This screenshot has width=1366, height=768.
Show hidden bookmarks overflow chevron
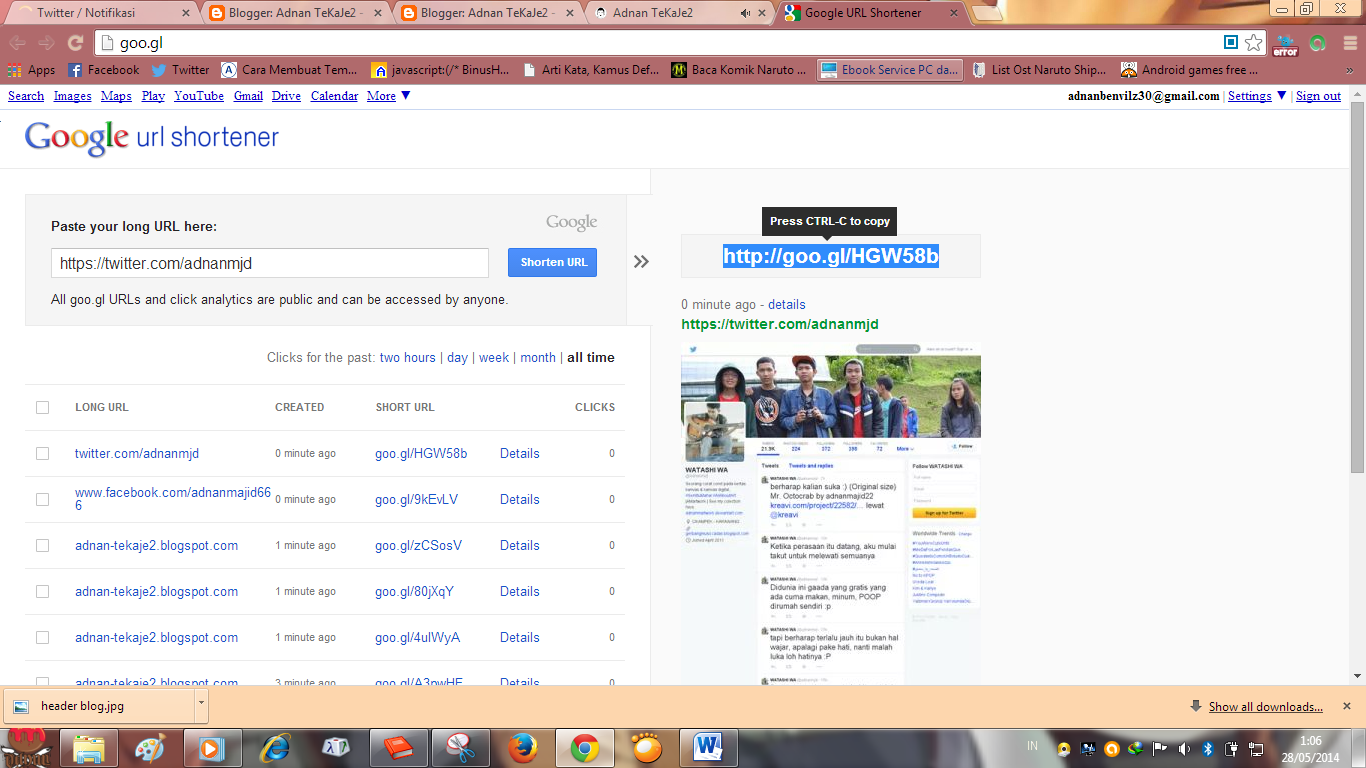tap(1350, 70)
